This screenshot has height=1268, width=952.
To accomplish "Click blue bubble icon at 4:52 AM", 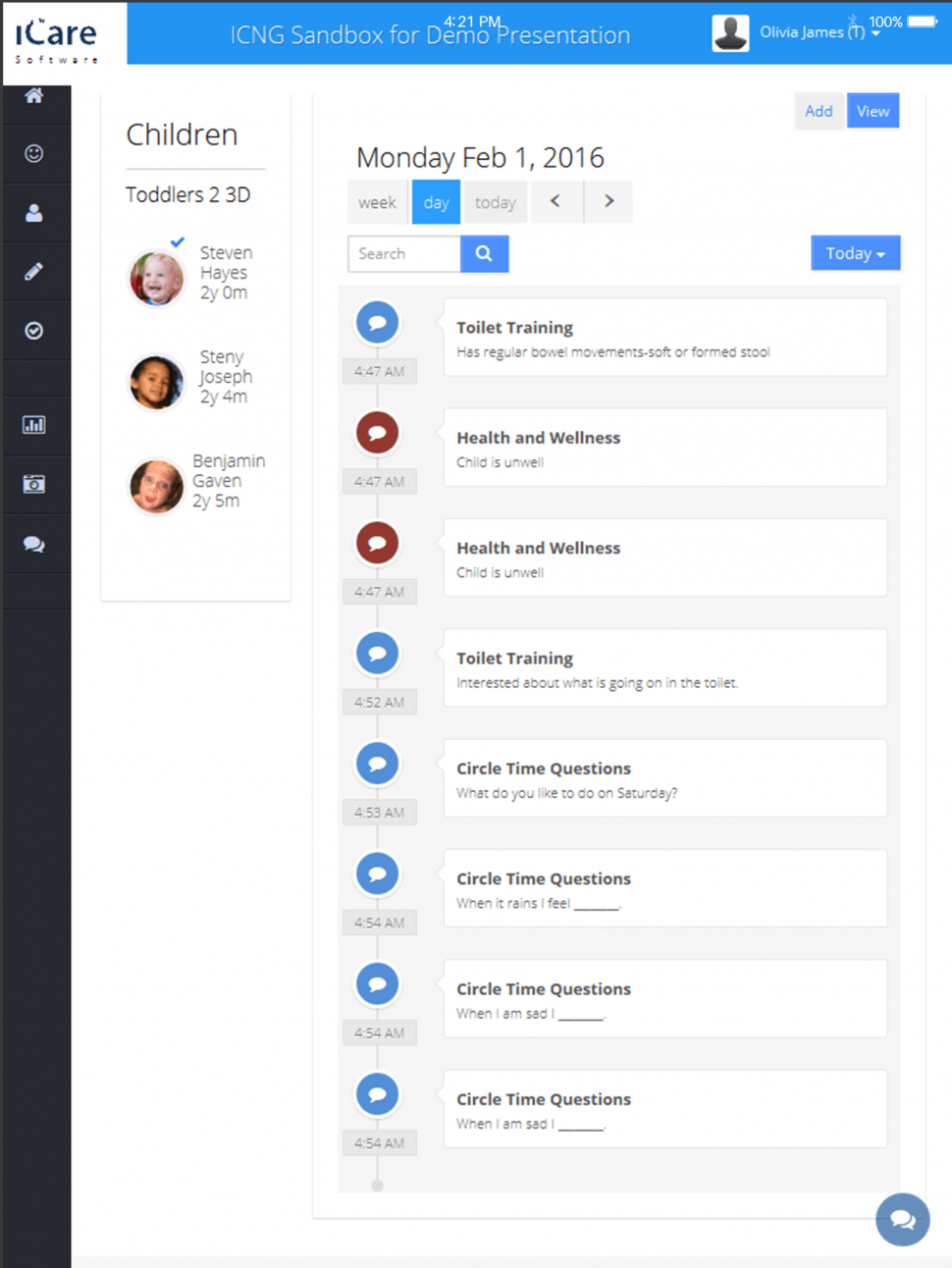I will point(377,653).
